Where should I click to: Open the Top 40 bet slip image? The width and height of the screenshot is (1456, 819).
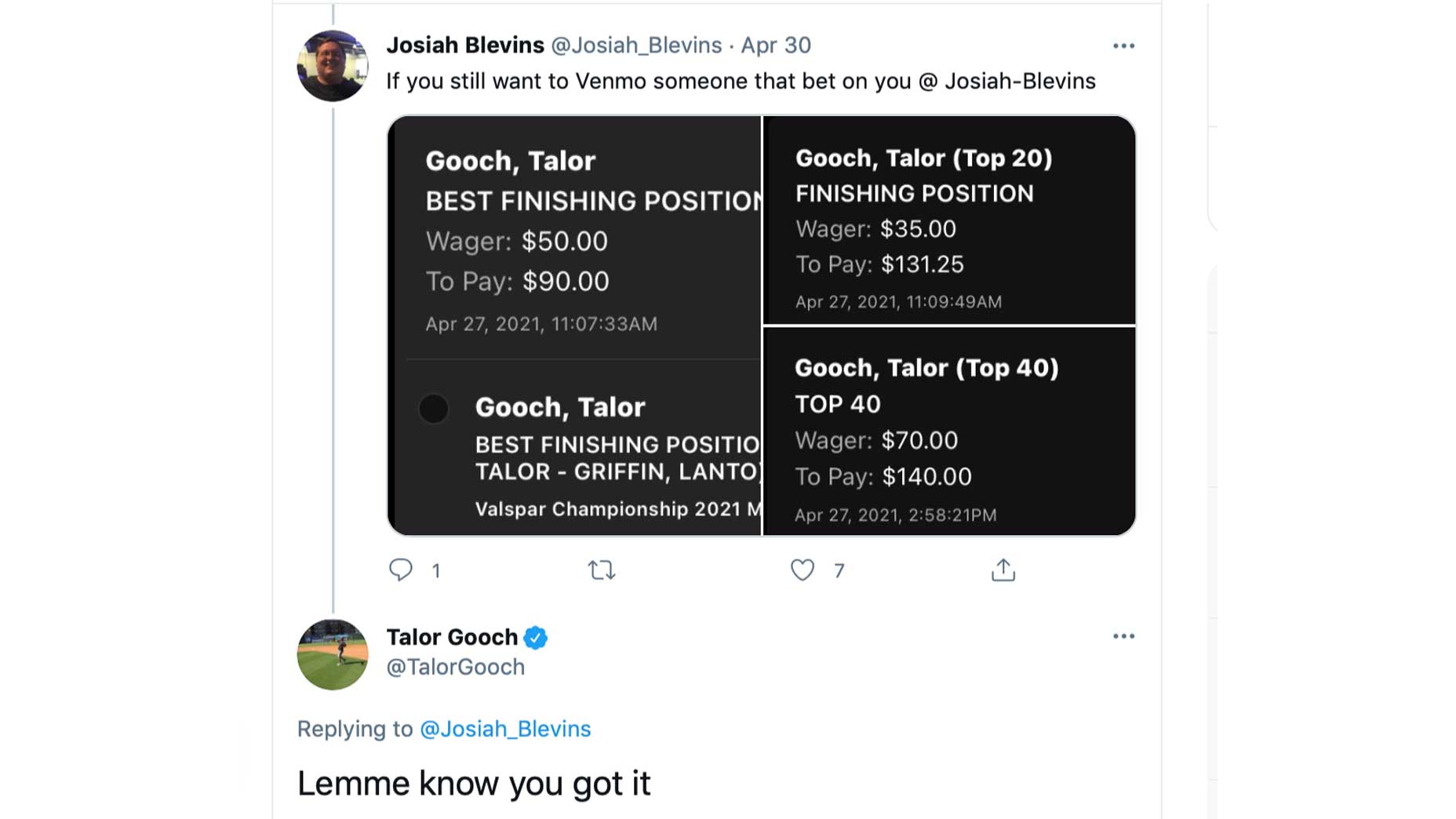pyautogui.click(x=949, y=431)
